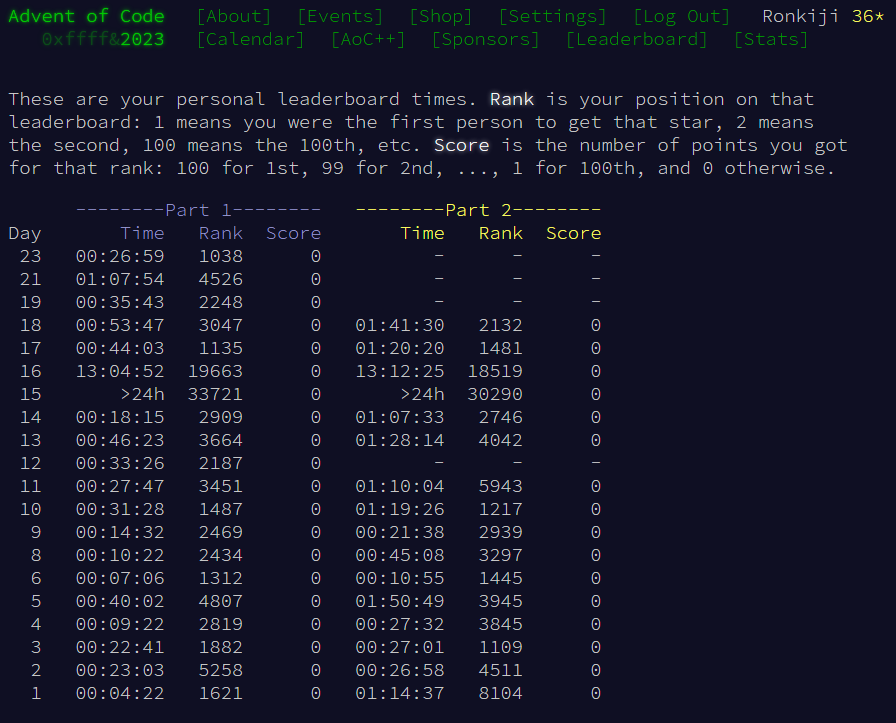
Task: View the Sponsors page
Action: 485,39
